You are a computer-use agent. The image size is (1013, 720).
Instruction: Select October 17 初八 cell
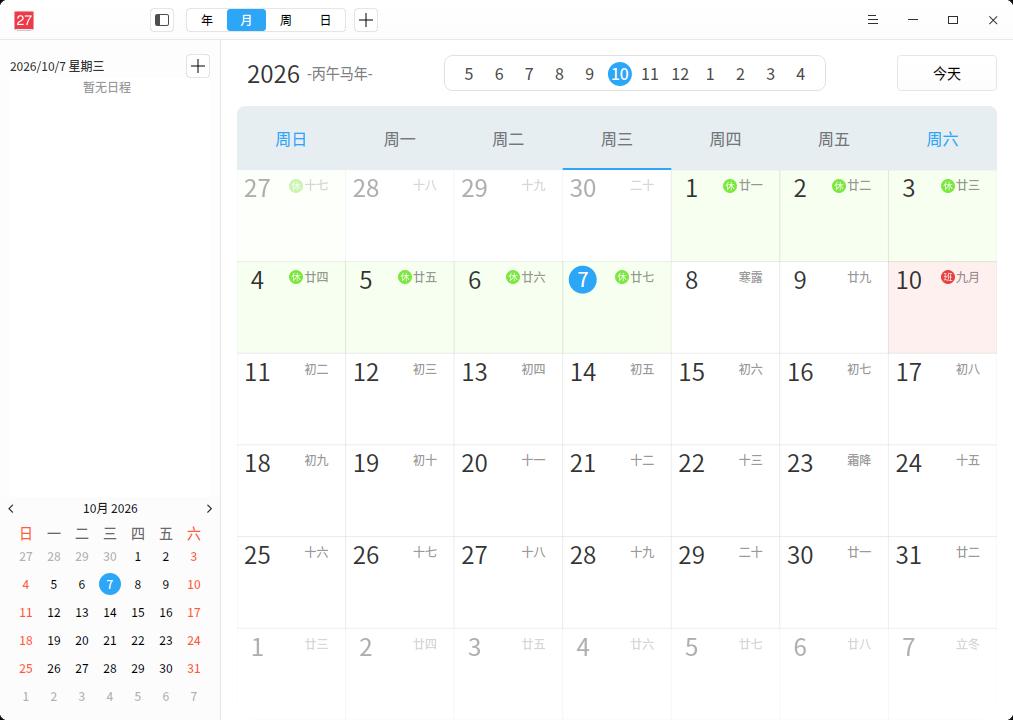tap(942, 399)
